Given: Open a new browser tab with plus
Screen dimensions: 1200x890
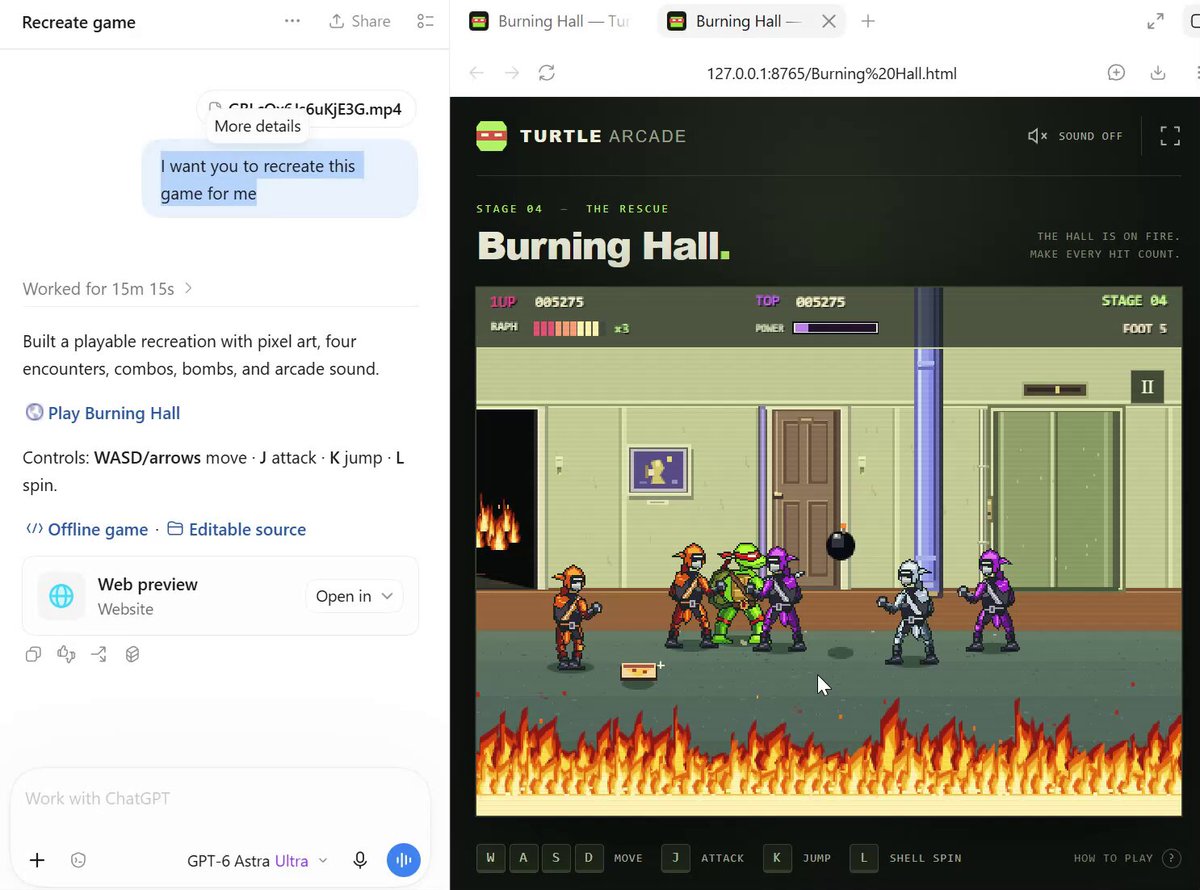Looking at the screenshot, I should (868, 21).
